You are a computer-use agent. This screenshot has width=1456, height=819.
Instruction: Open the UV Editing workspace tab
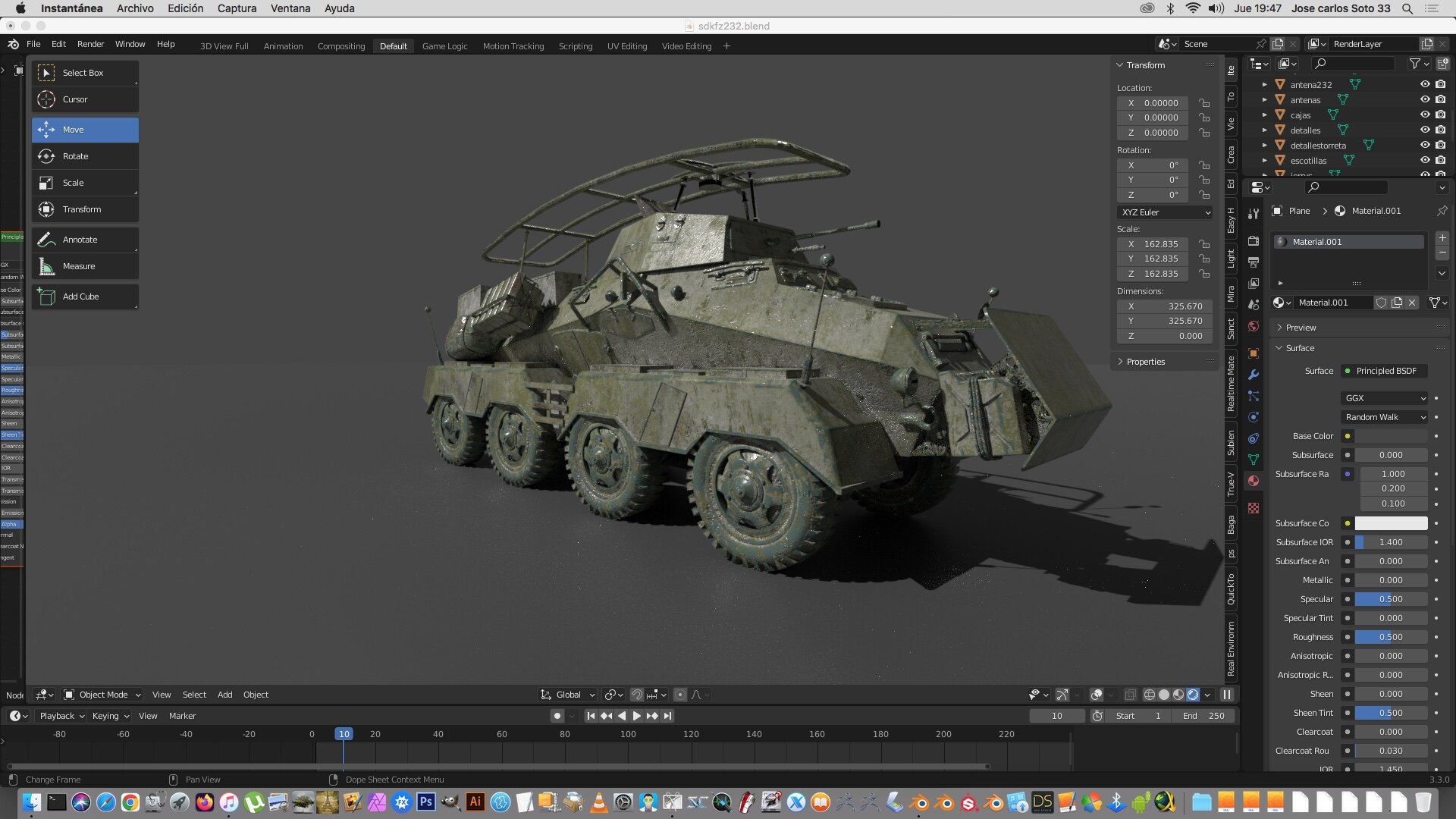(627, 46)
